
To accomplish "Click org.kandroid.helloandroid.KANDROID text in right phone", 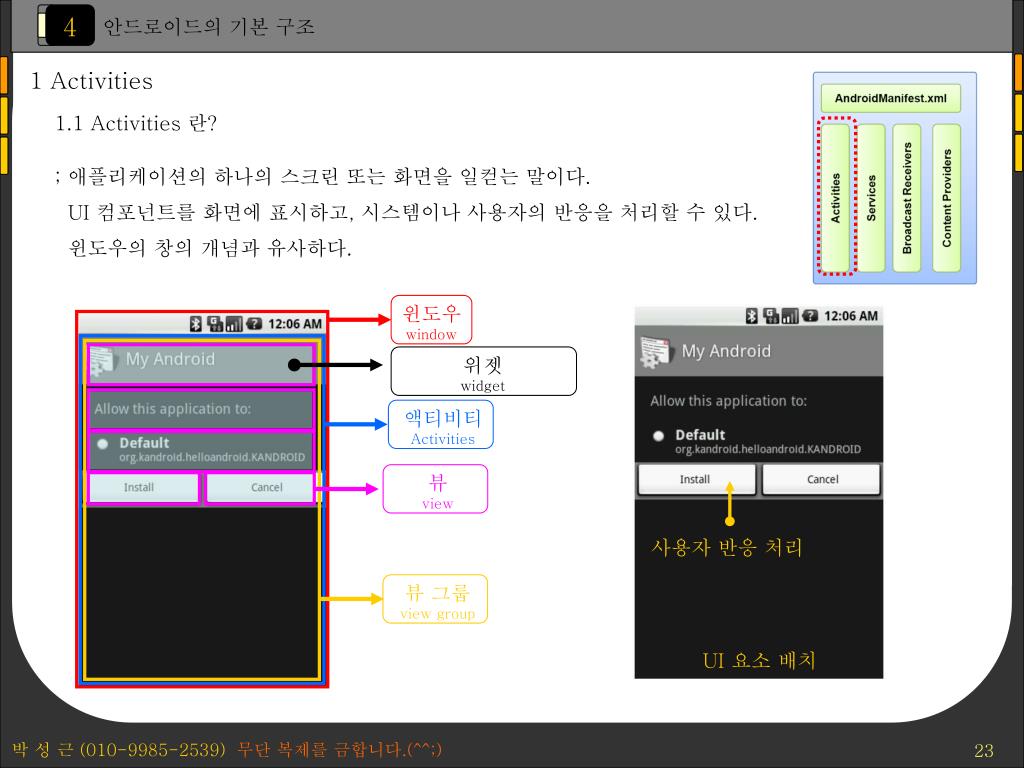I will [x=768, y=449].
